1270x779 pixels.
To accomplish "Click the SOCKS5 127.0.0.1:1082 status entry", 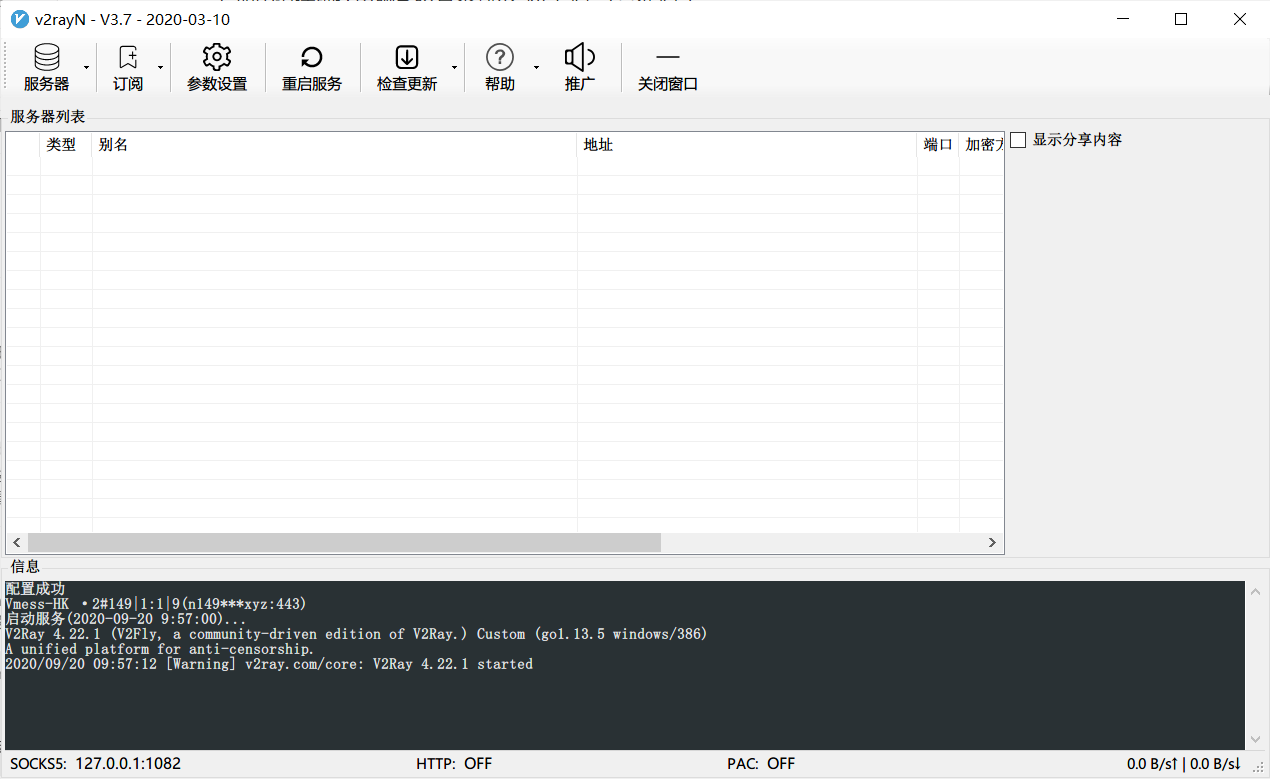I will [96, 764].
